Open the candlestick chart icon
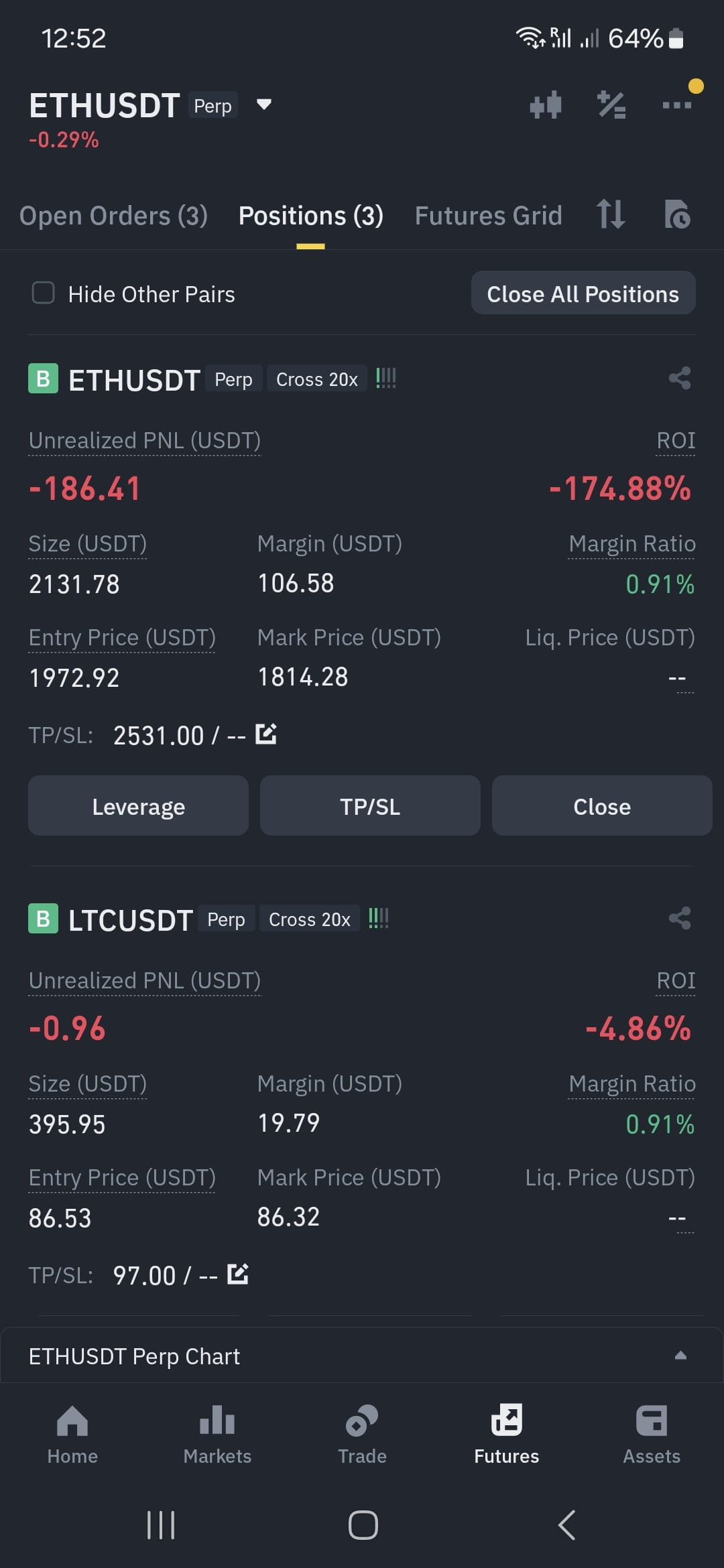 pos(546,105)
